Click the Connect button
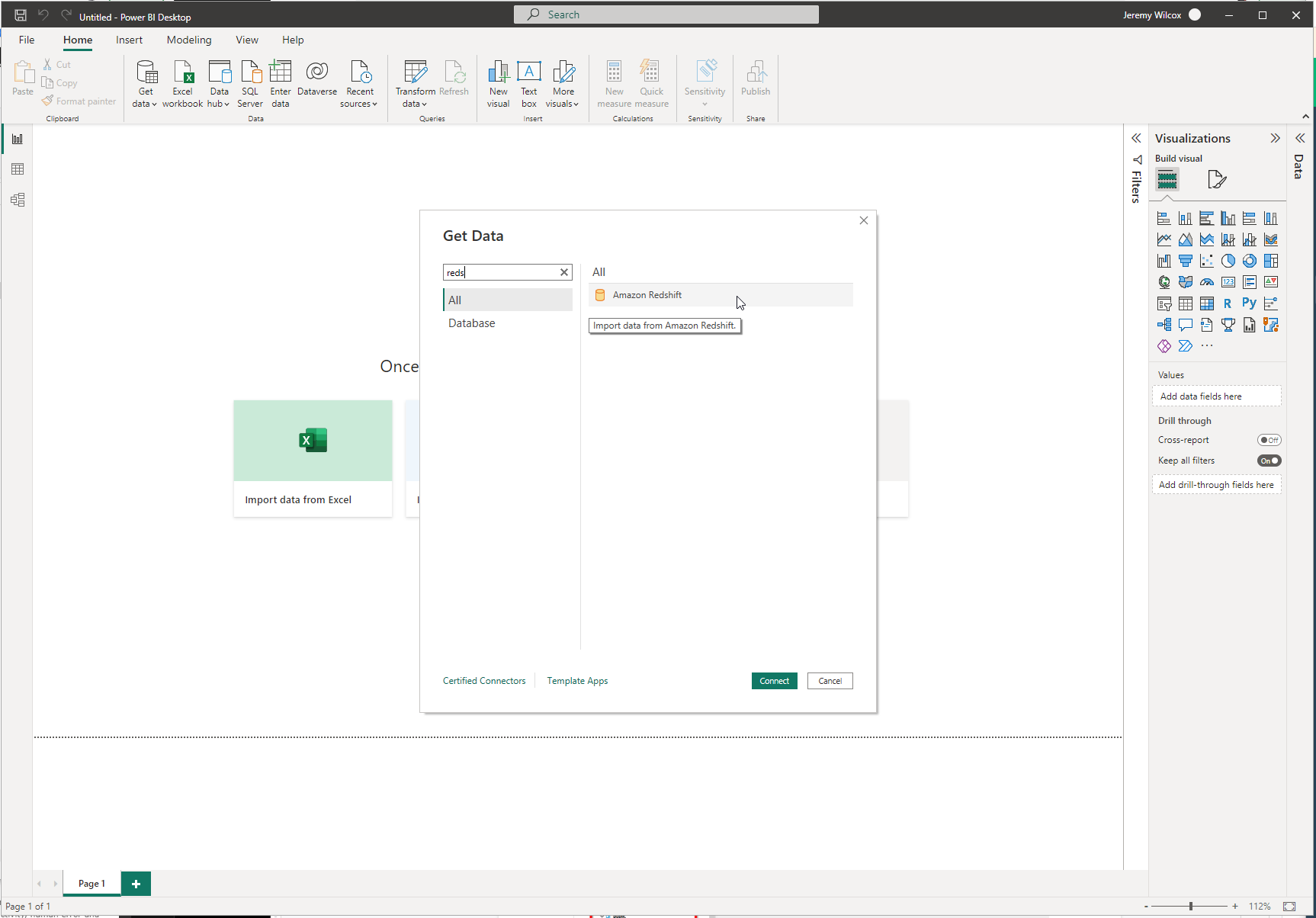The image size is (1316, 918). coord(775,681)
